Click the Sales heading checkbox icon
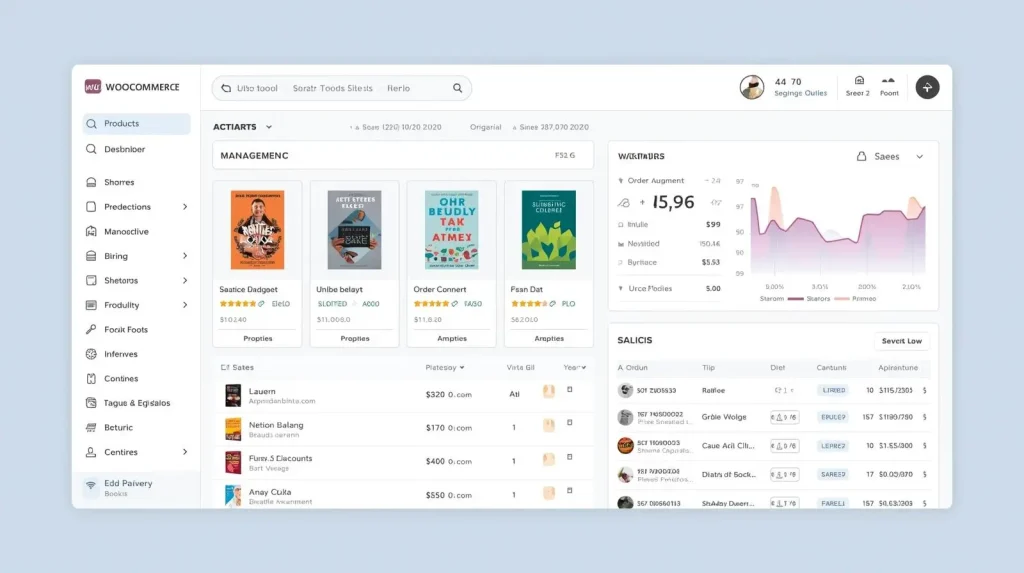This screenshot has width=1024, height=573. (x=225, y=367)
